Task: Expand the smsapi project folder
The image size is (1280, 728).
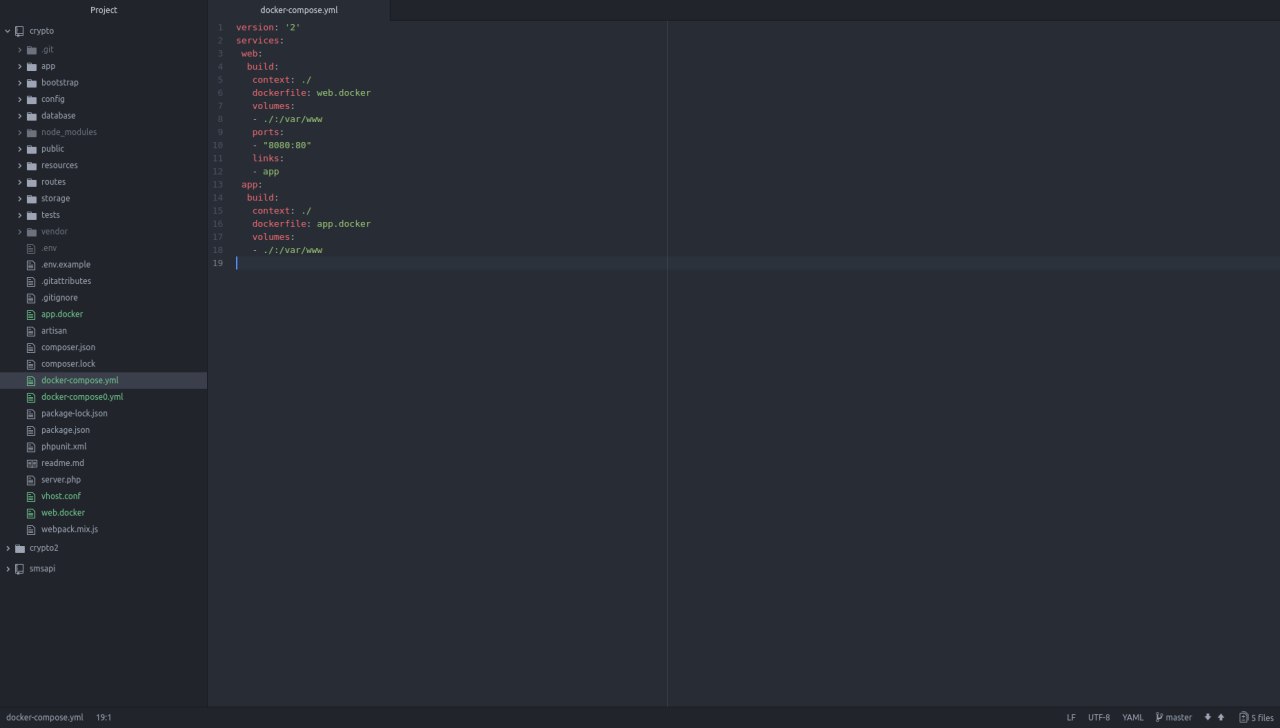Action: pos(7,569)
